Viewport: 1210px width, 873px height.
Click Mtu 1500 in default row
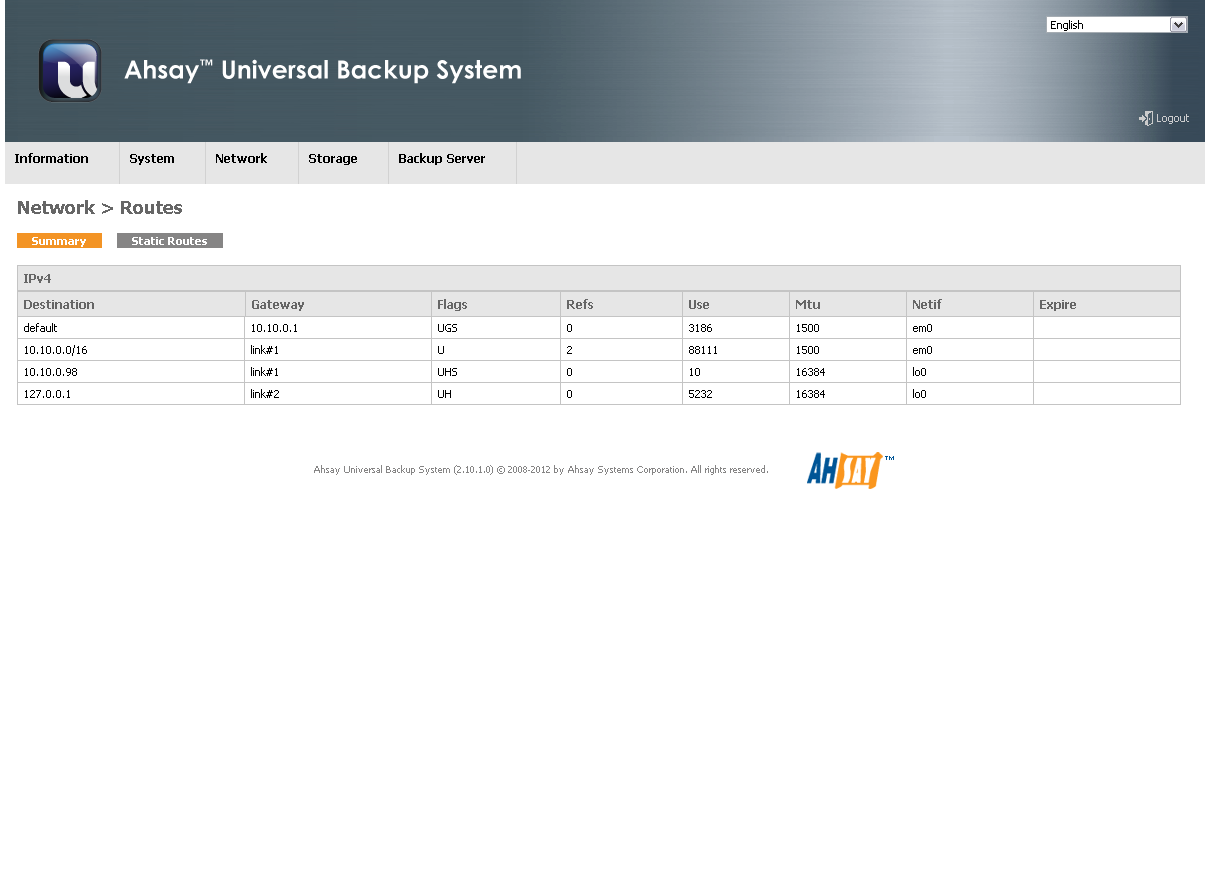(x=807, y=328)
